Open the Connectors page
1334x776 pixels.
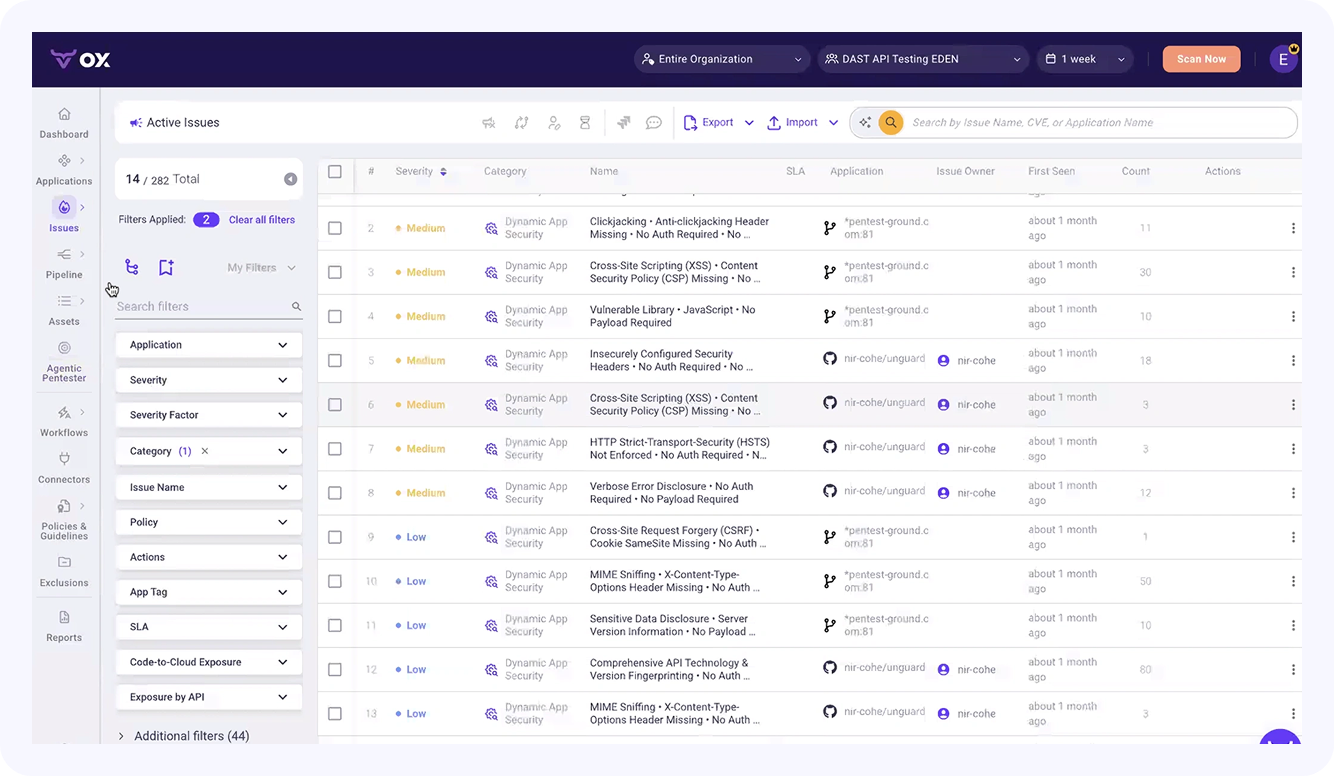64,469
